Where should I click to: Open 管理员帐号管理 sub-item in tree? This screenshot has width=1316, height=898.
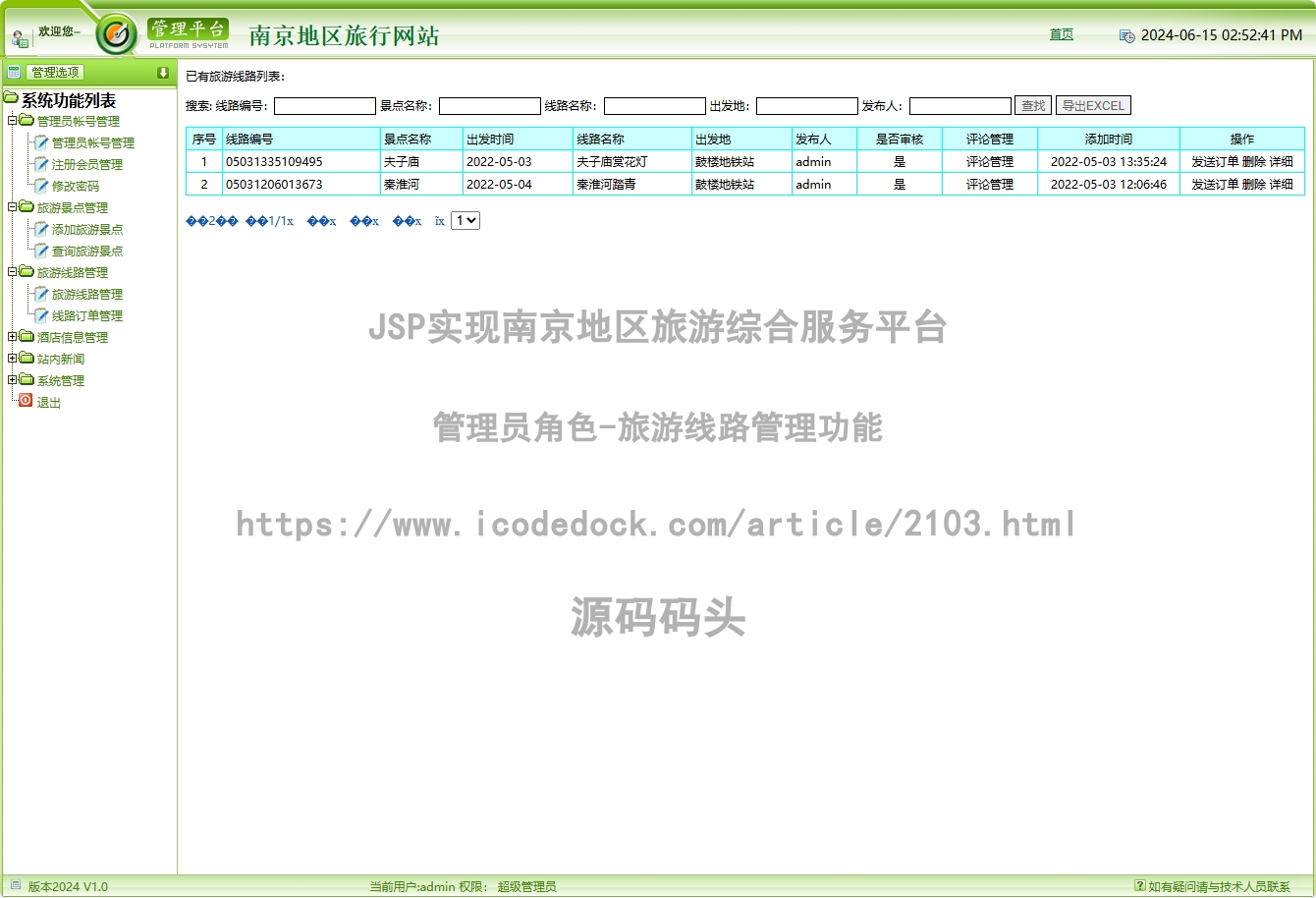pyautogui.click(x=93, y=143)
